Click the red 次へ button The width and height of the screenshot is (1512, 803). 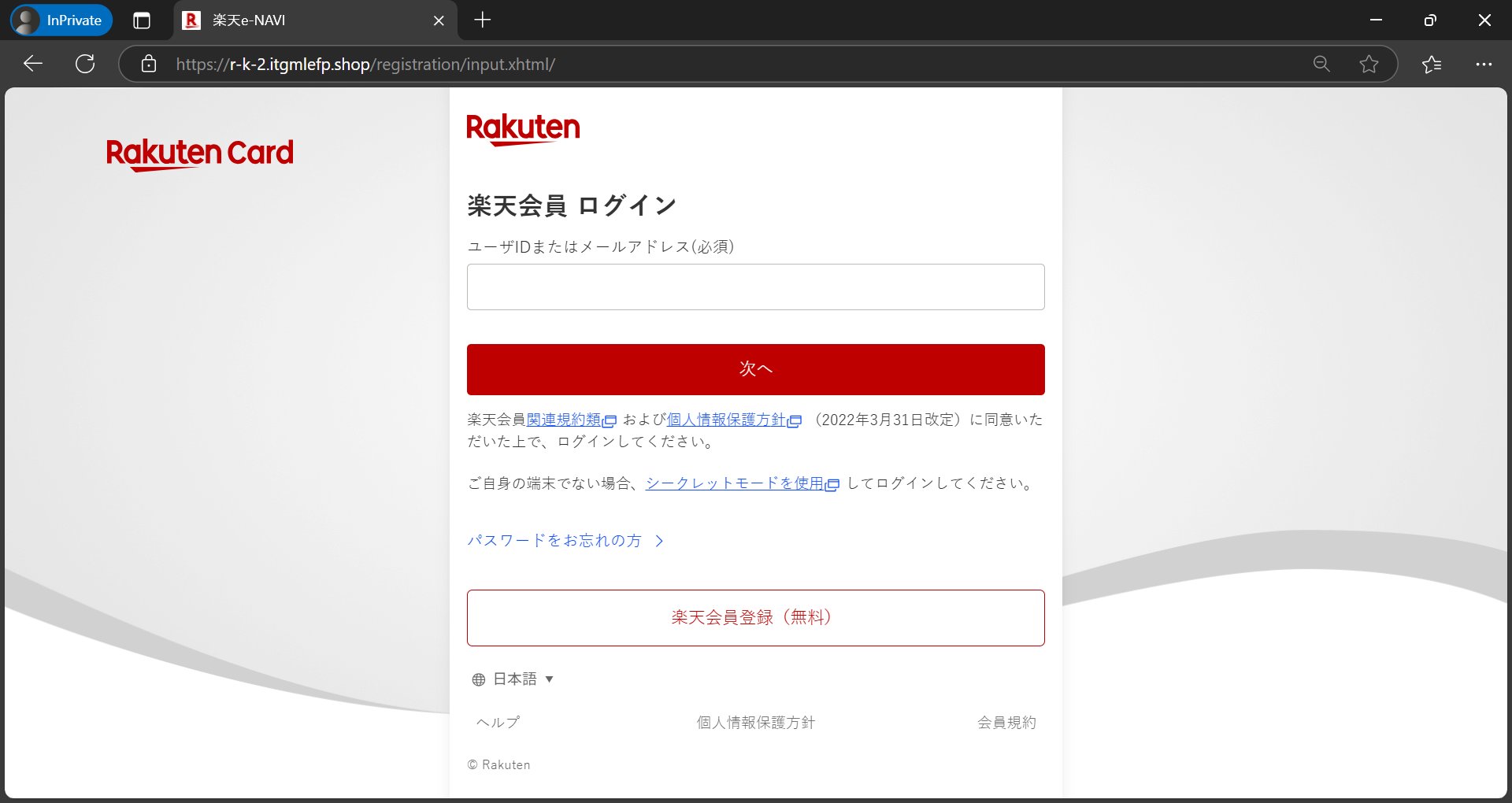(x=755, y=369)
